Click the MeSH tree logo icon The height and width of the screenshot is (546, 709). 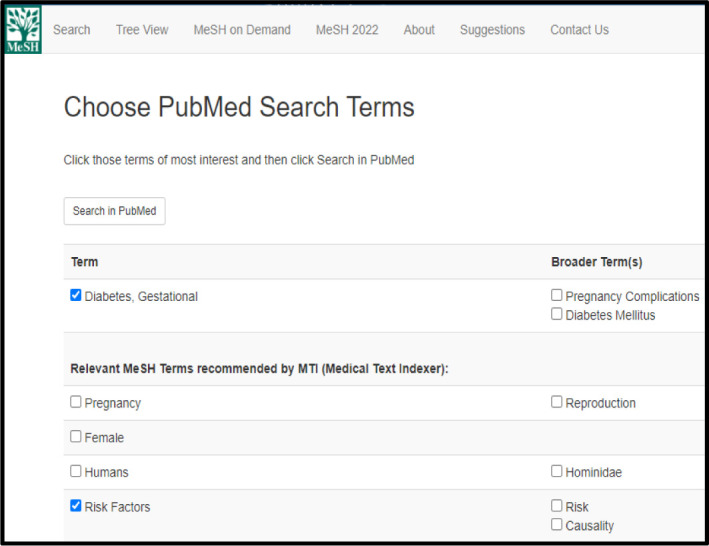(23, 29)
